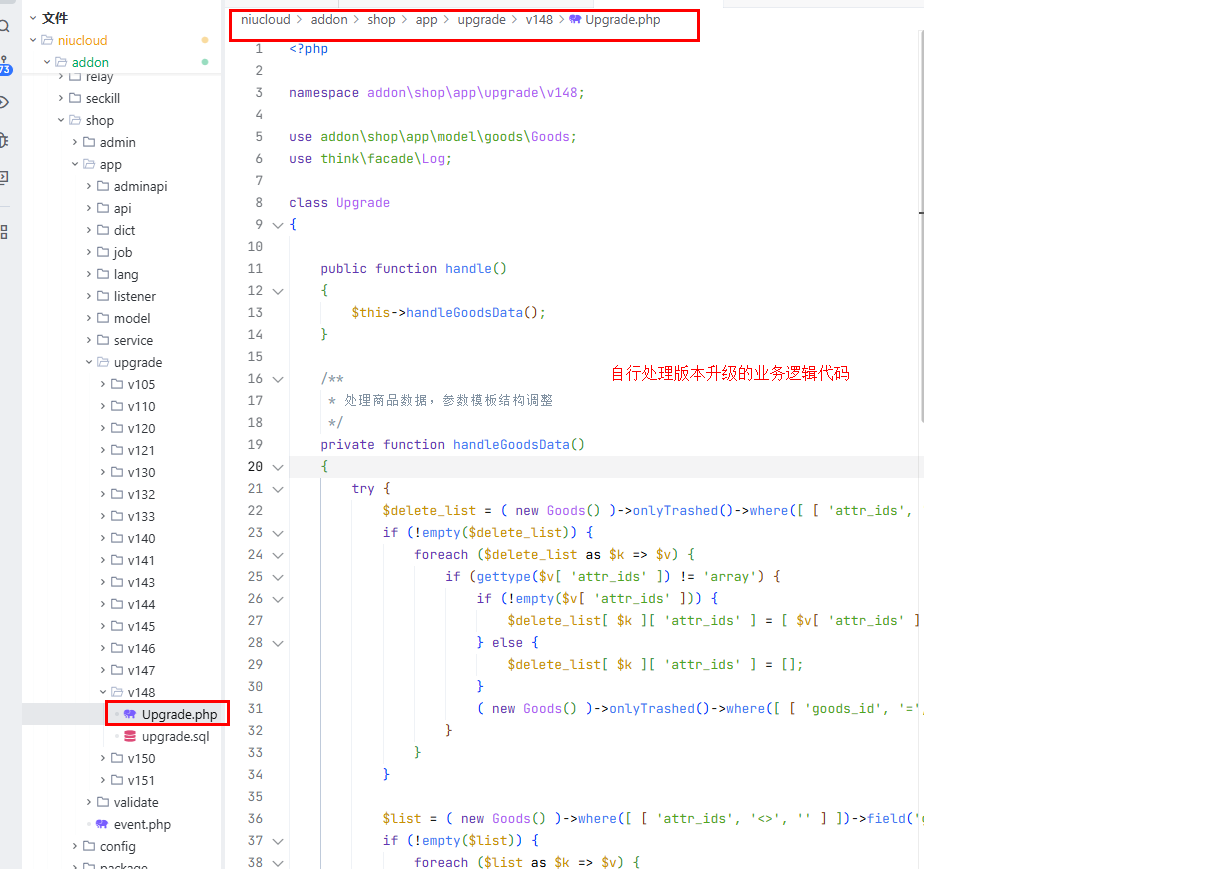Open the debug bug icon panel
Screen dimensions: 1211x869
tap(5, 140)
